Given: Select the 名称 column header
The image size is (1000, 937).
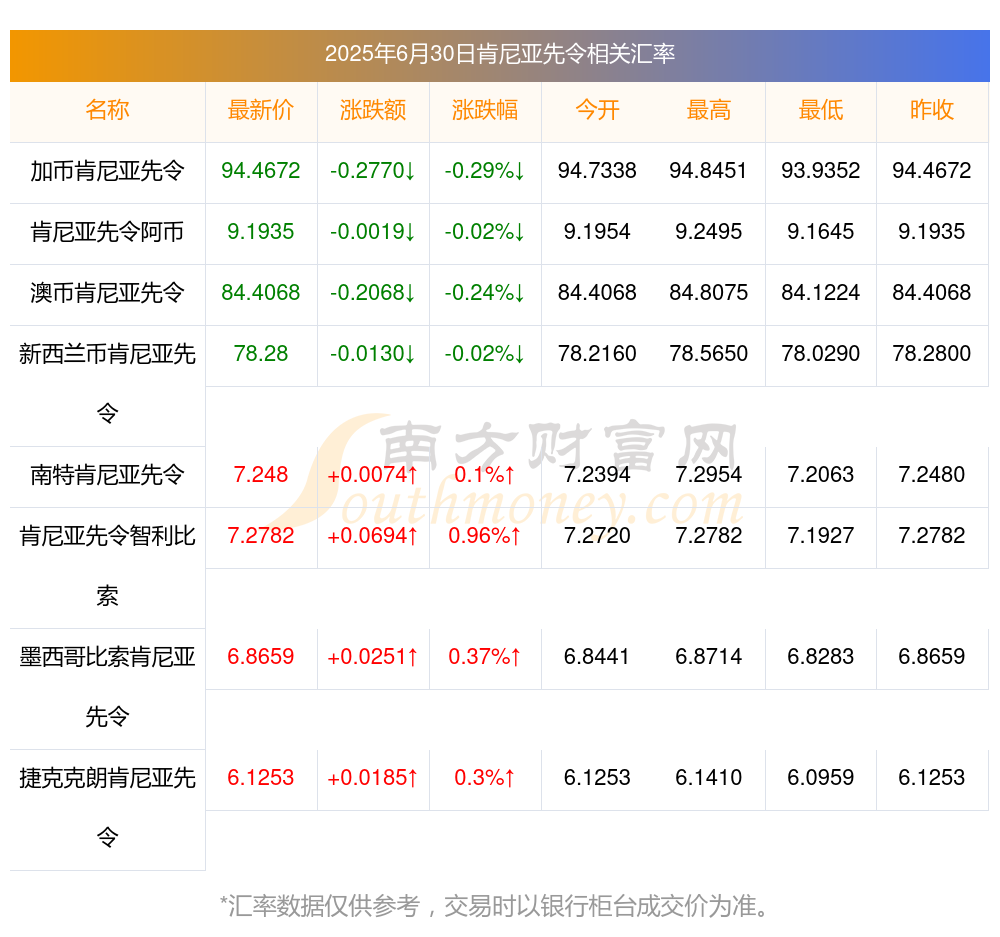Looking at the screenshot, I should click(x=107, y=110).
